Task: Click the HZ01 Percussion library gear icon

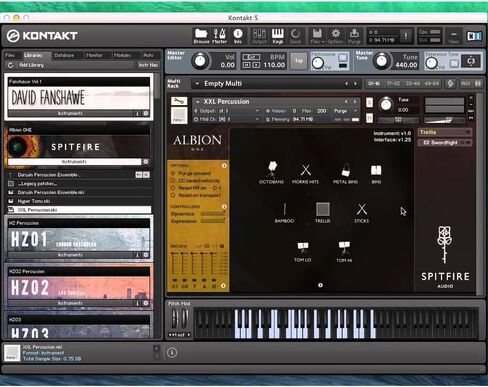Action: [146, 255]
